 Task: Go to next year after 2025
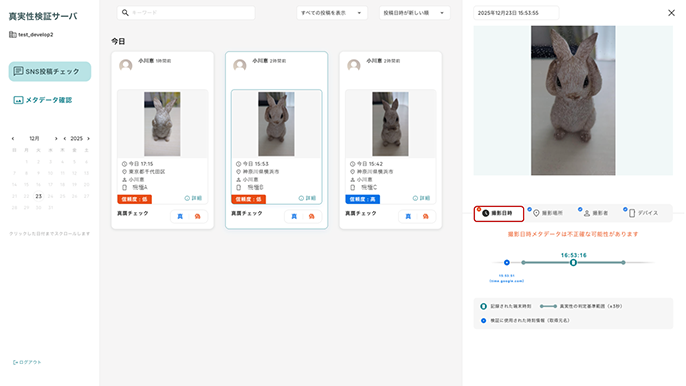88,138
